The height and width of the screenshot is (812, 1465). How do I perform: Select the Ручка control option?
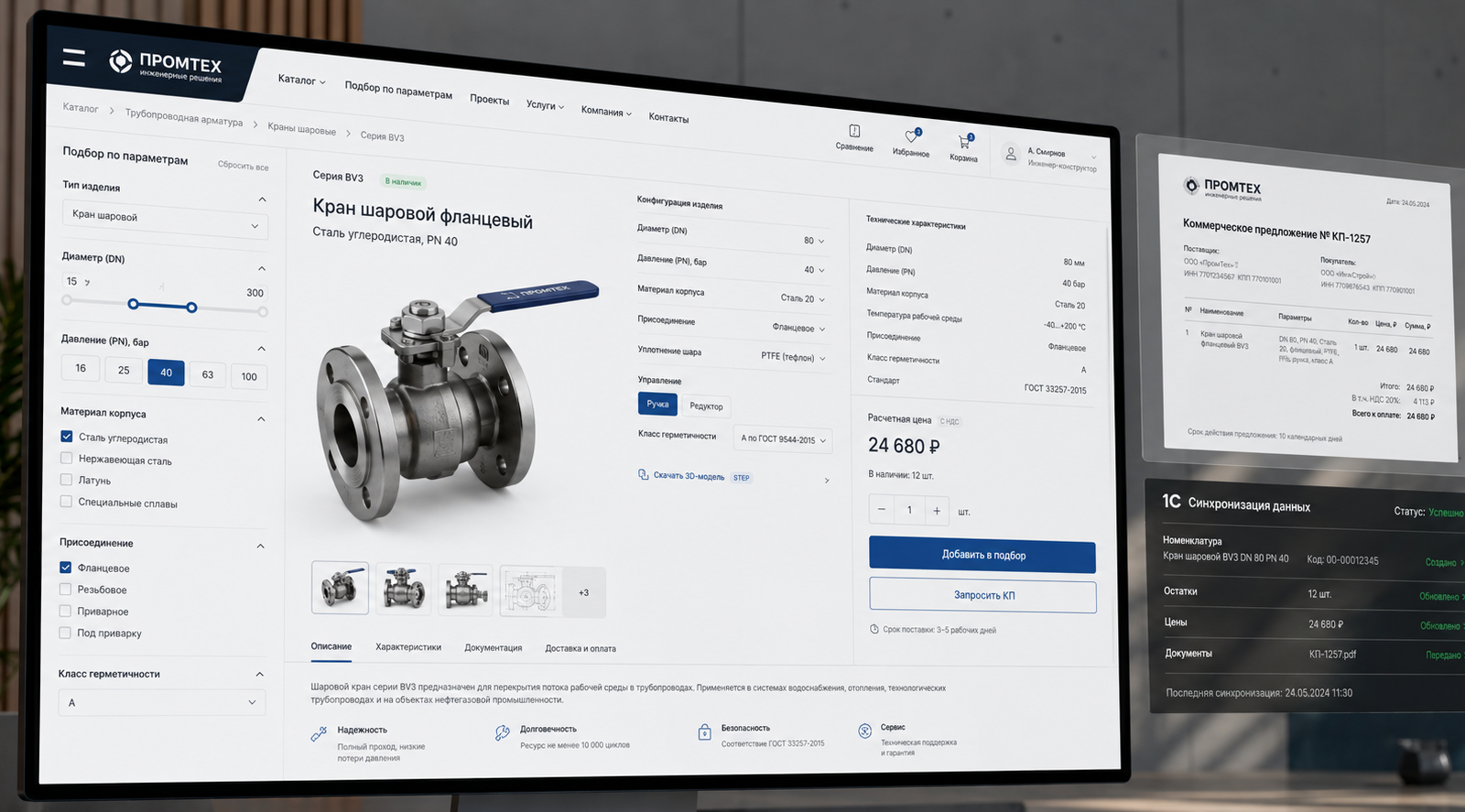(x=657, y=404)
